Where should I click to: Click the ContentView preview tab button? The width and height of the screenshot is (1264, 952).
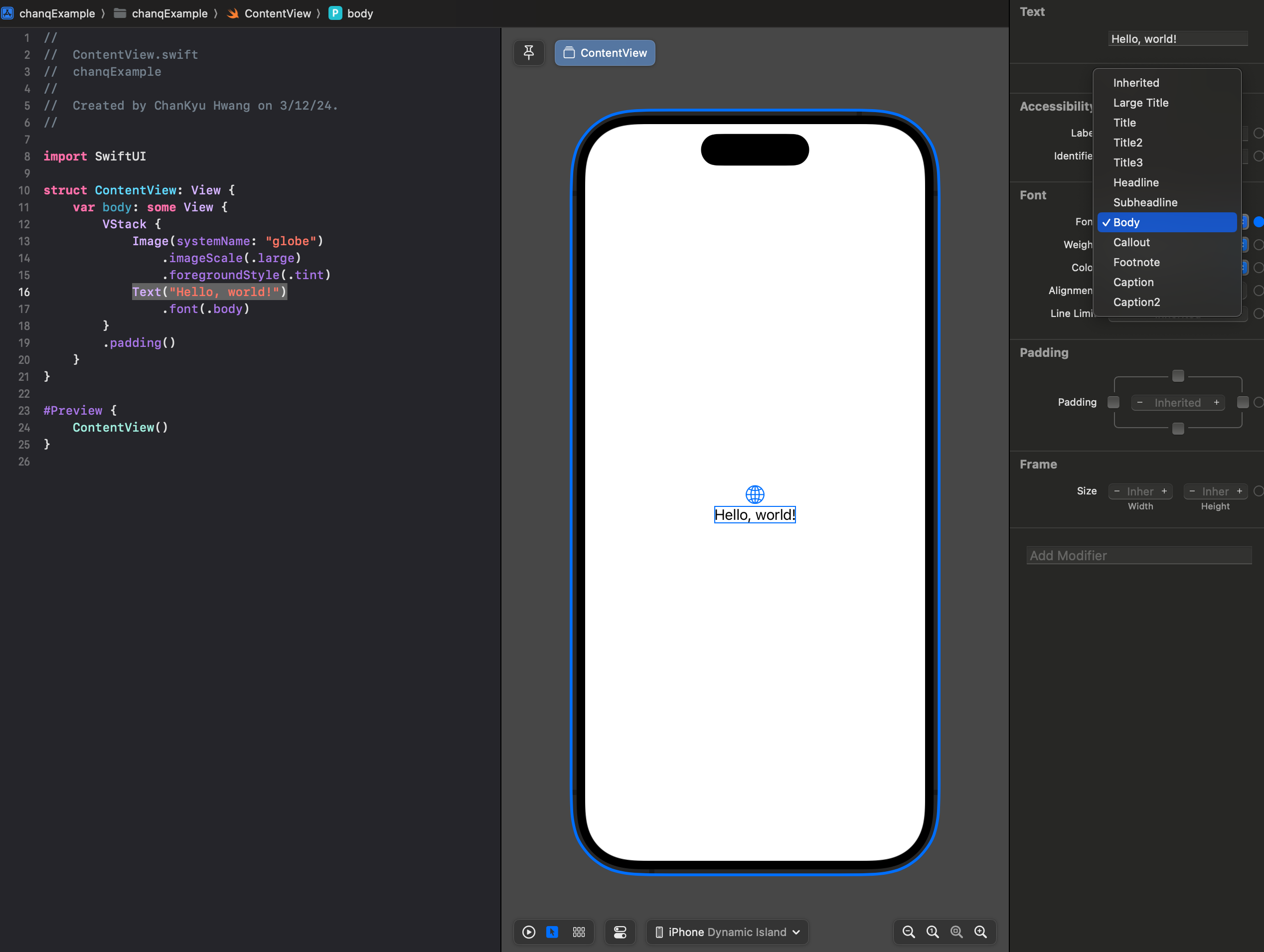pyautogui.click(x=605, y=52)
